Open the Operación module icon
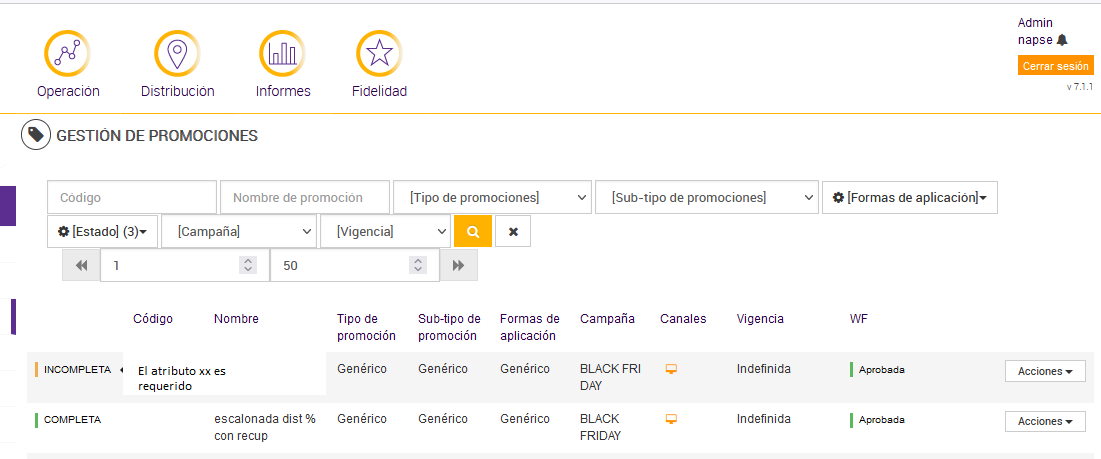The width and height of the screenshot is (1101, 459). pos(68,53)
